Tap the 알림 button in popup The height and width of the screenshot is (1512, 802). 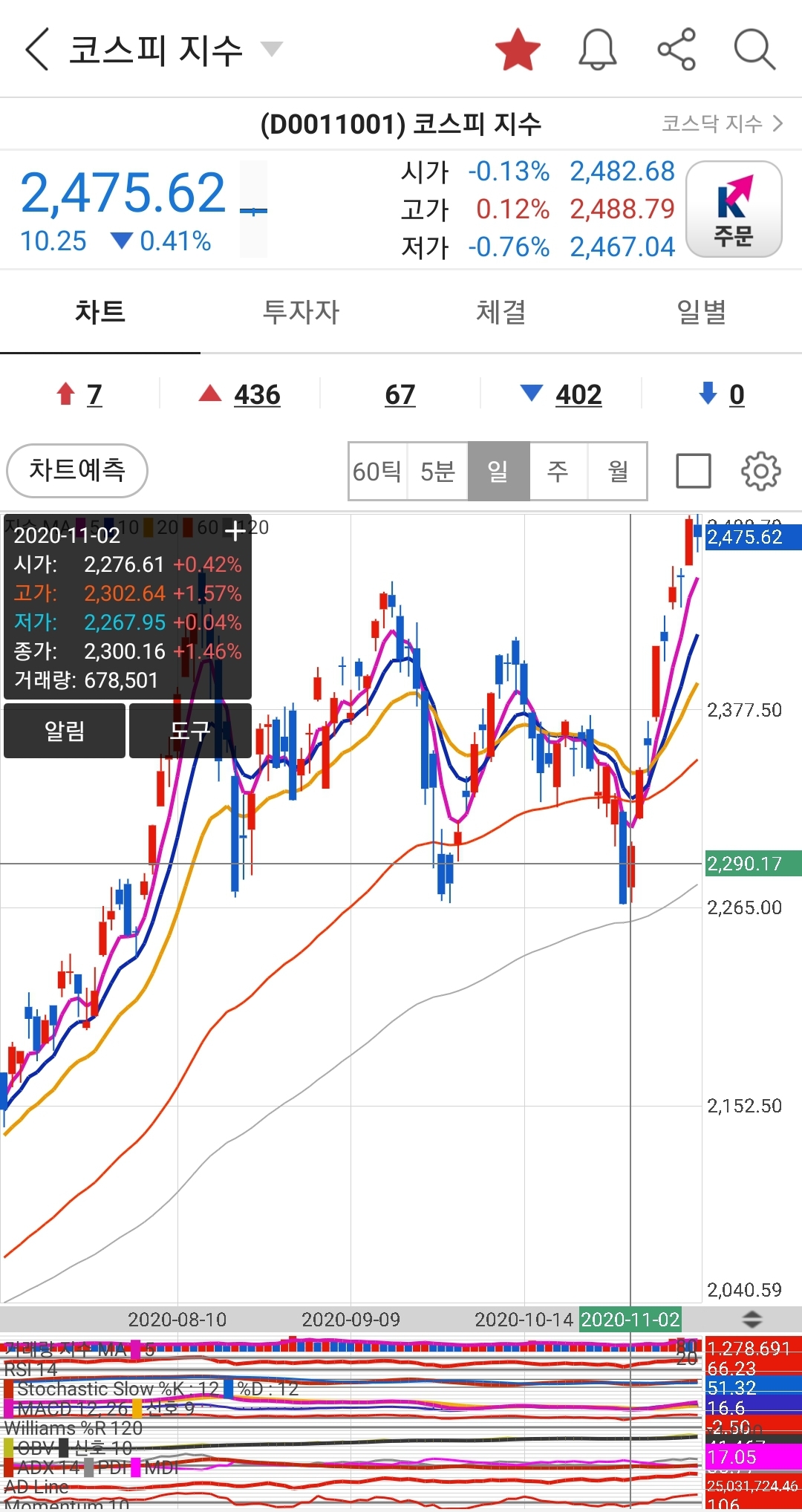(x=65, y=731)
